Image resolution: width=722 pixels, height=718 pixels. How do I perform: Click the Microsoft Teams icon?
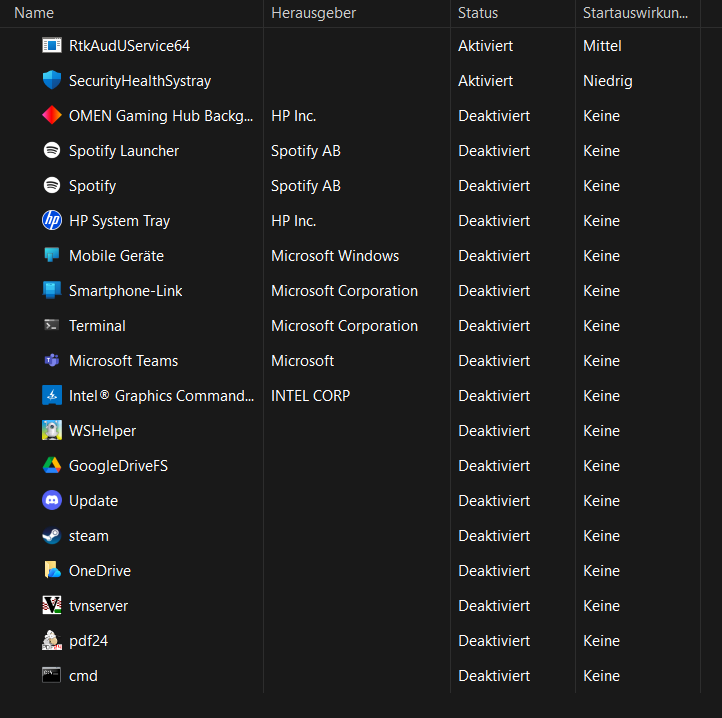point(52,360)
